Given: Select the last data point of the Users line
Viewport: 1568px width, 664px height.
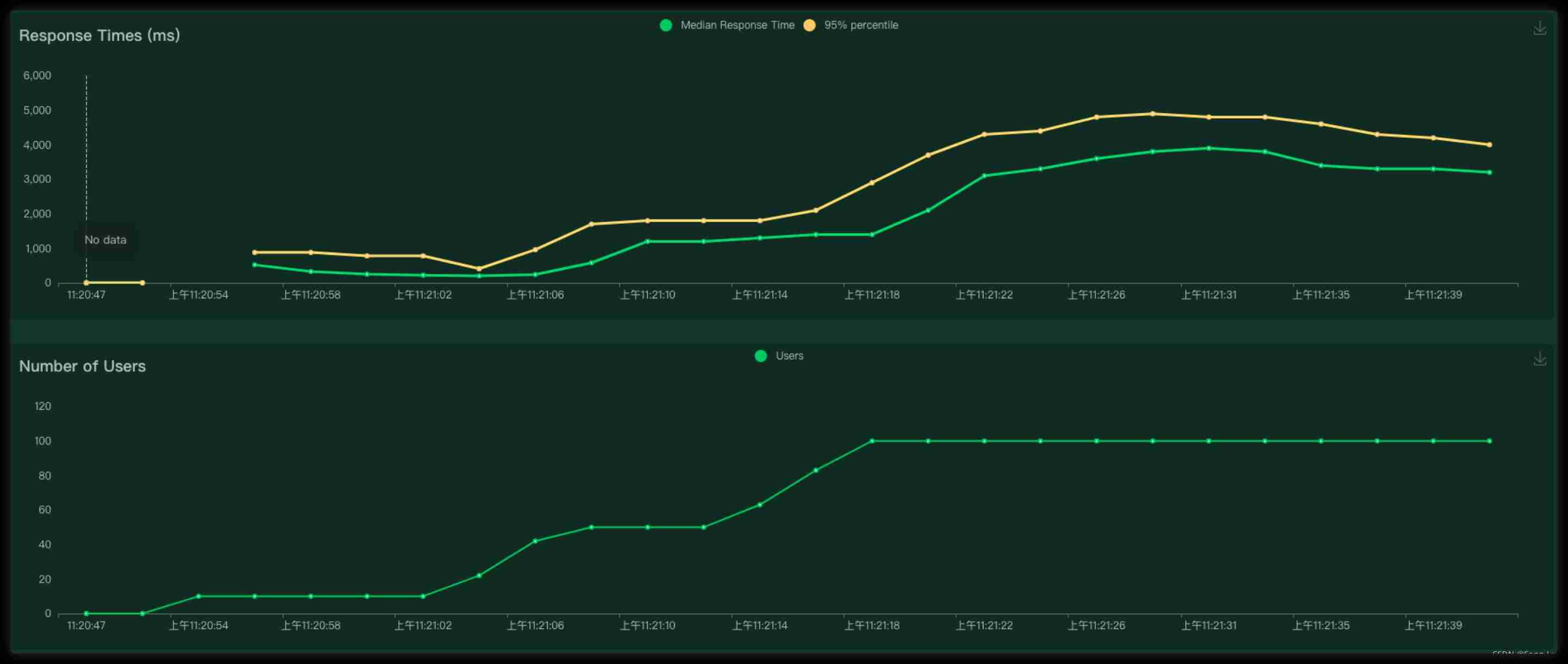Looking at the screenshot, I should coord(1490,441).
